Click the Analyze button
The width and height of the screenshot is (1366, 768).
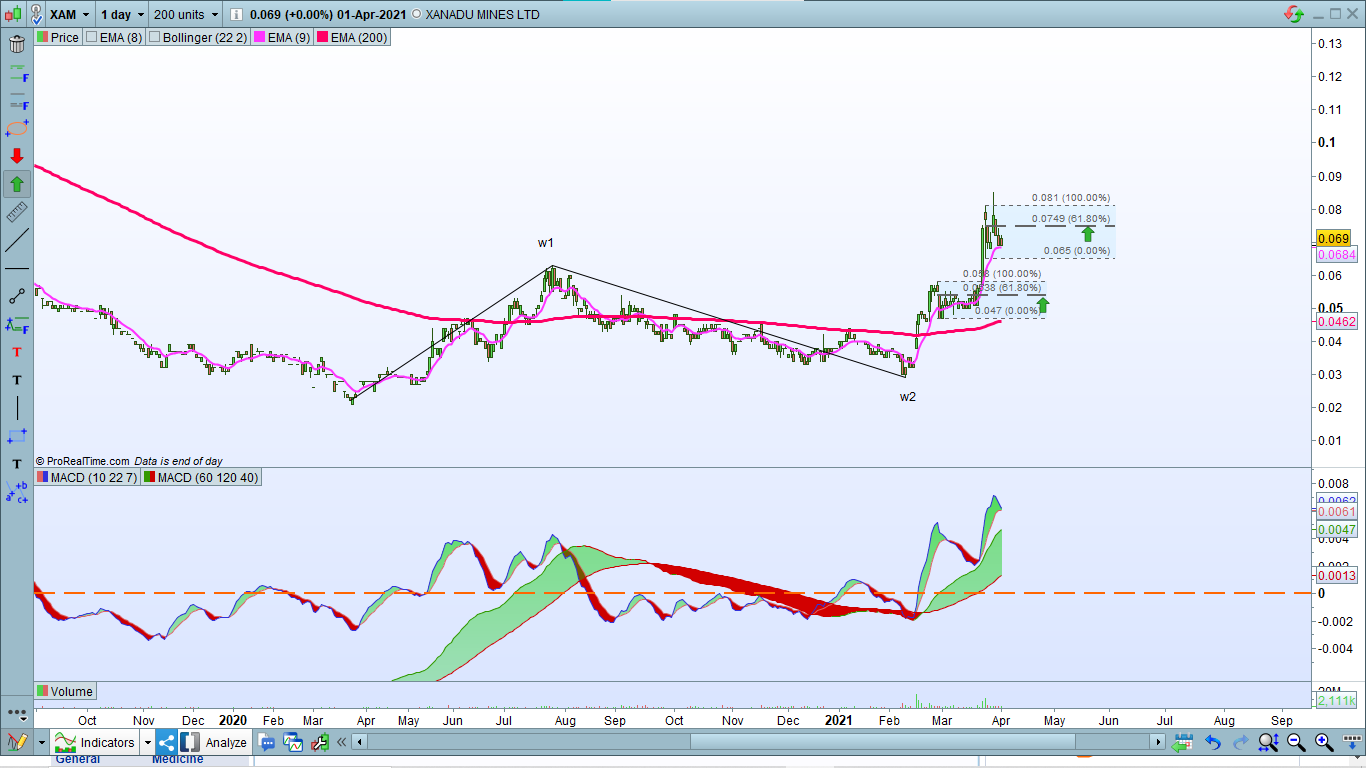pyautogui.click(x=216, y=742)
